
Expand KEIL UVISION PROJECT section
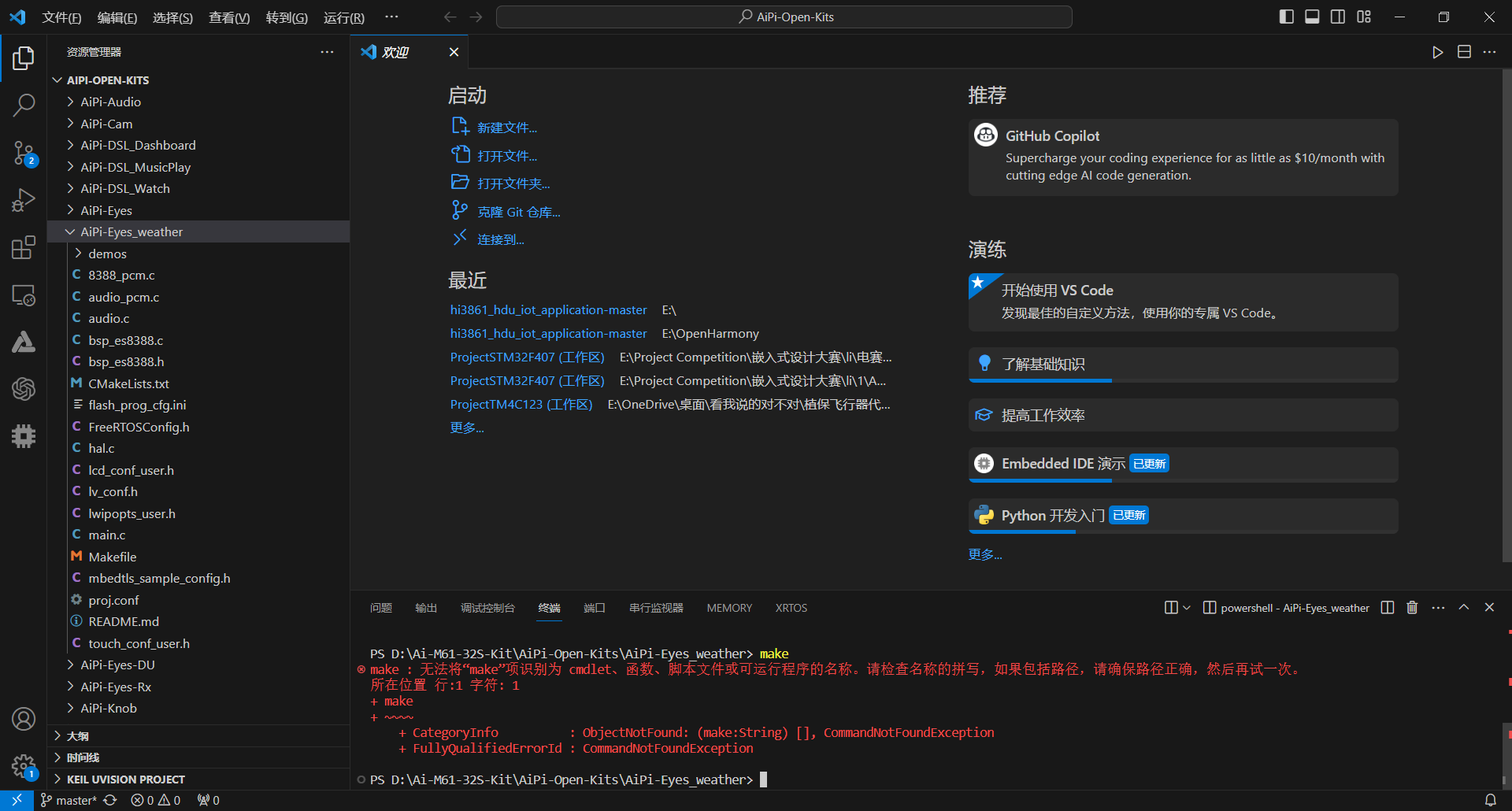pos(198,779)
